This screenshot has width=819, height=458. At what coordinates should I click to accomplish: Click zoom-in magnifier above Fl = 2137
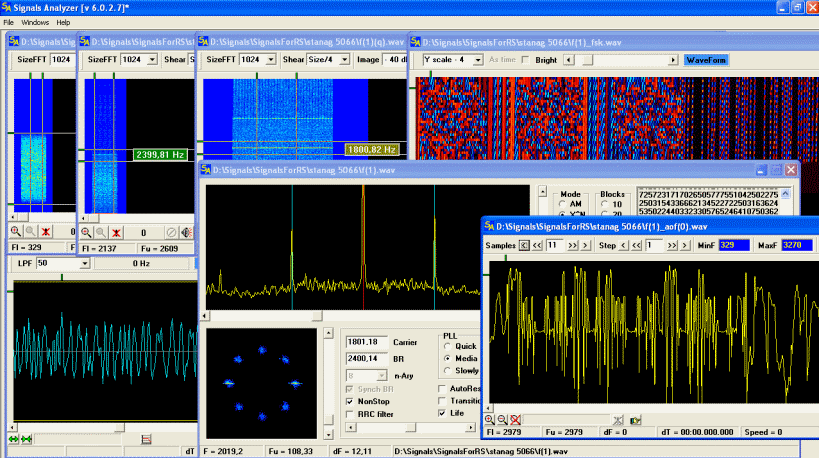tap(86, 232)
